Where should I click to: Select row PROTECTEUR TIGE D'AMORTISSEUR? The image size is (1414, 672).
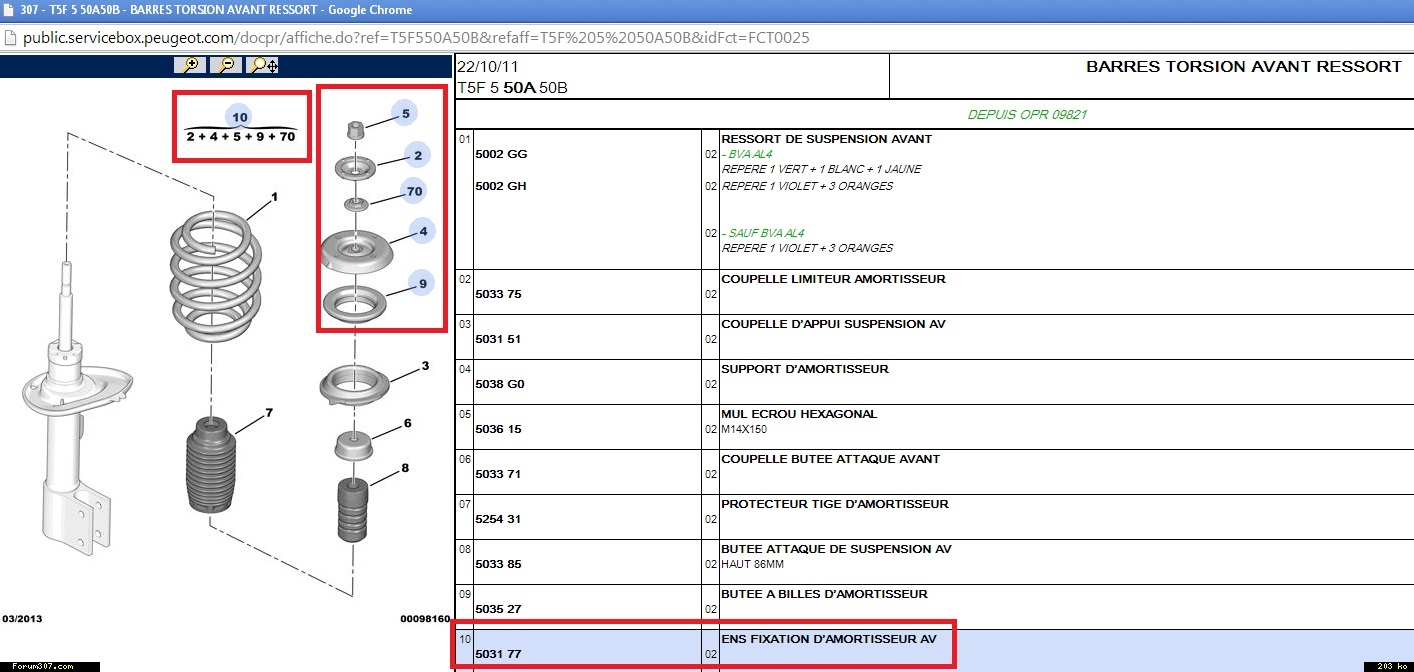[x=934, y=517]
